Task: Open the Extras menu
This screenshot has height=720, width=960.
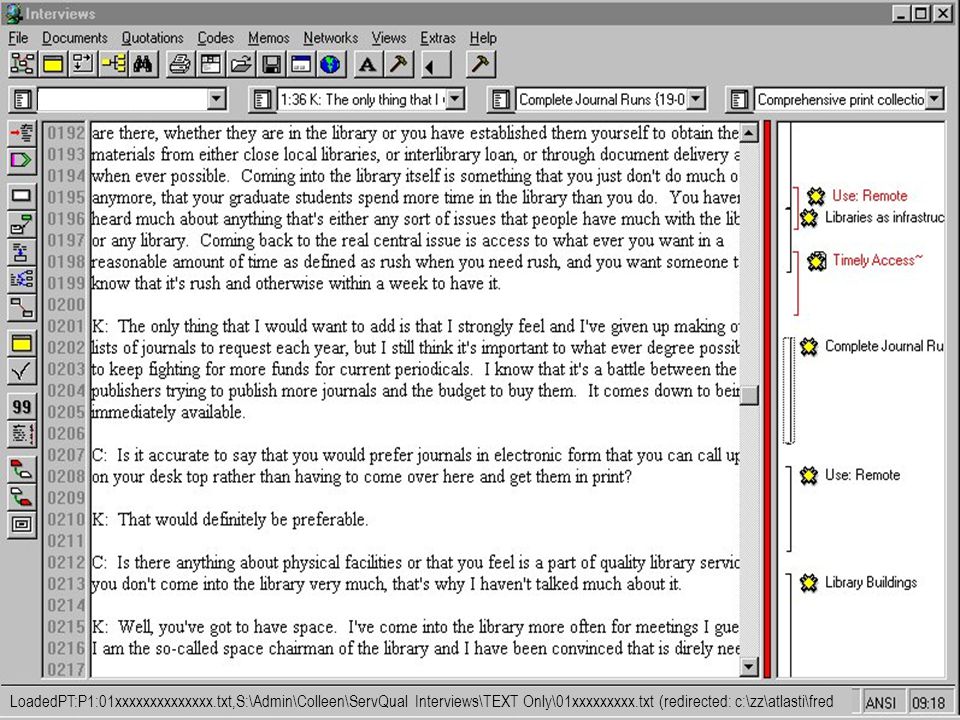Action: click(x=438, y=38)
